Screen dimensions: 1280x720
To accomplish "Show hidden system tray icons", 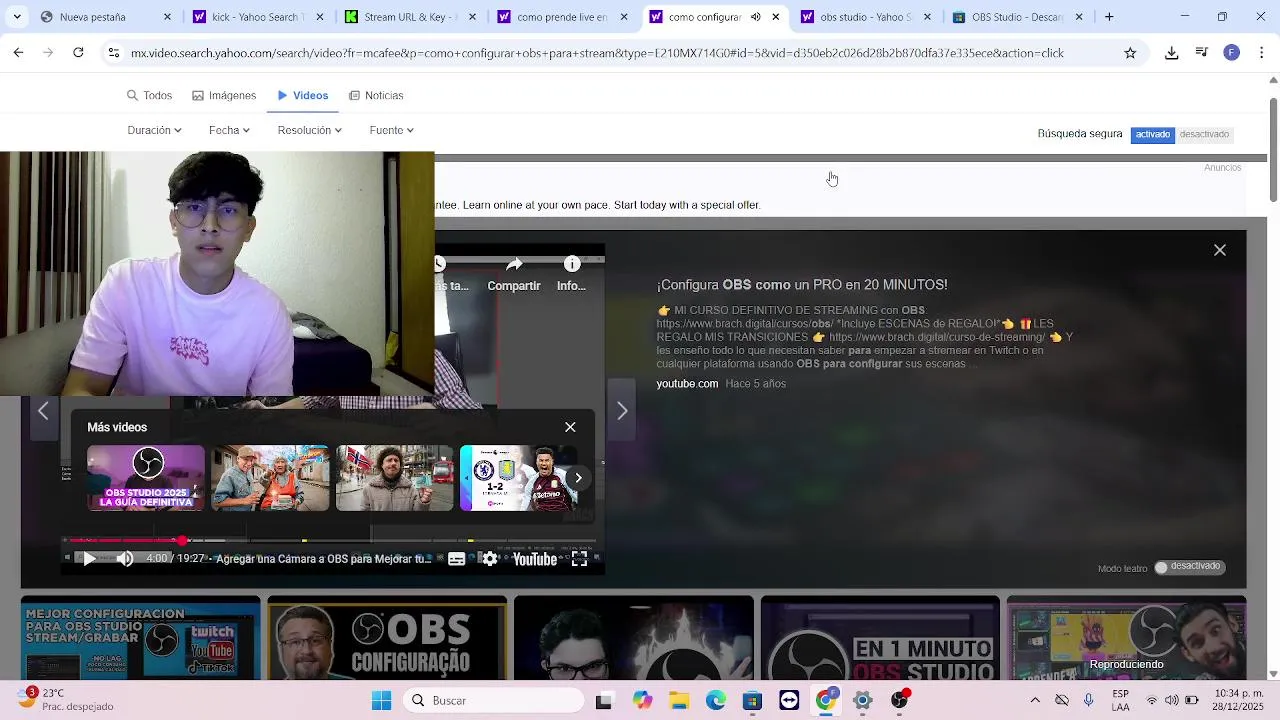I will pos(1035,701).
